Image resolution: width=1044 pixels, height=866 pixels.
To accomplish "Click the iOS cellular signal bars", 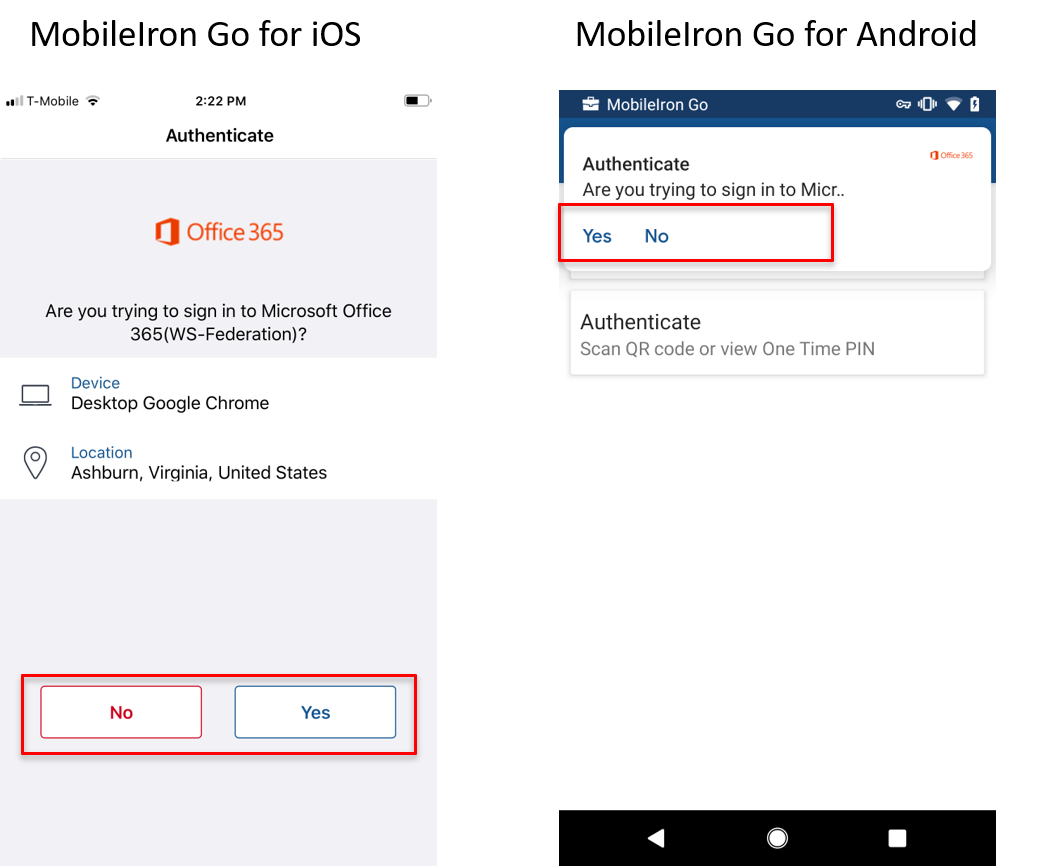I will (14, 101).
